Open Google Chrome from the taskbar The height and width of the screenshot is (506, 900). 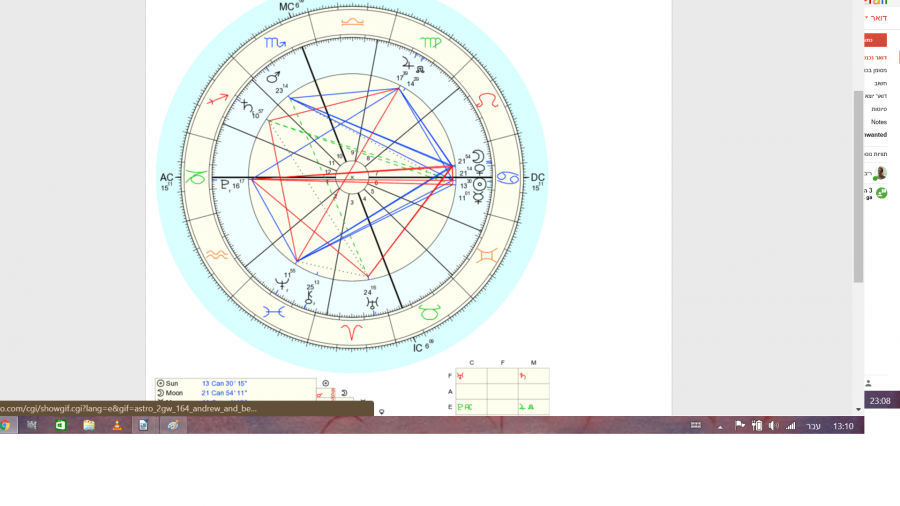(x=5, y=425)
